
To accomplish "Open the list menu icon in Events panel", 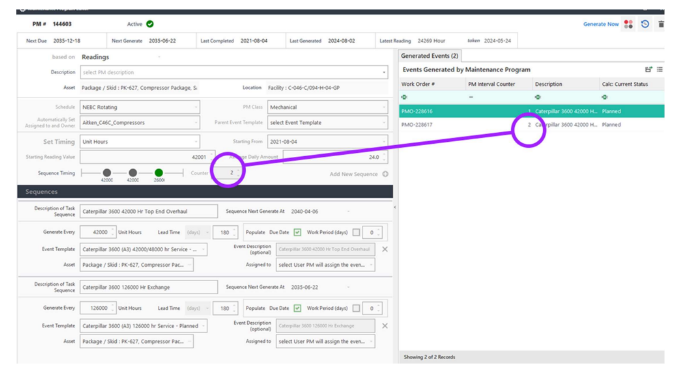I will point(660,69).
